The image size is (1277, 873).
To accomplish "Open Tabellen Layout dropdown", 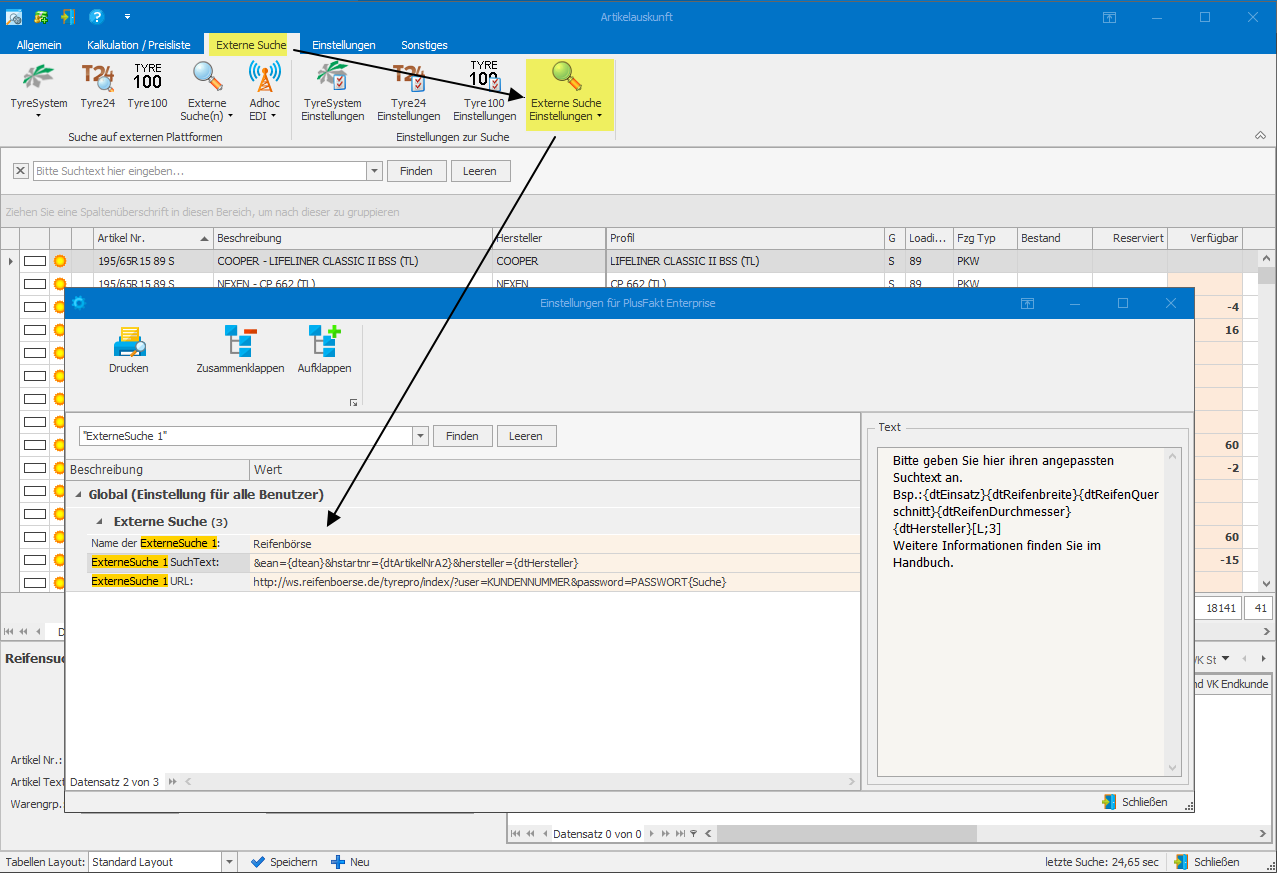I will (229, 862).
